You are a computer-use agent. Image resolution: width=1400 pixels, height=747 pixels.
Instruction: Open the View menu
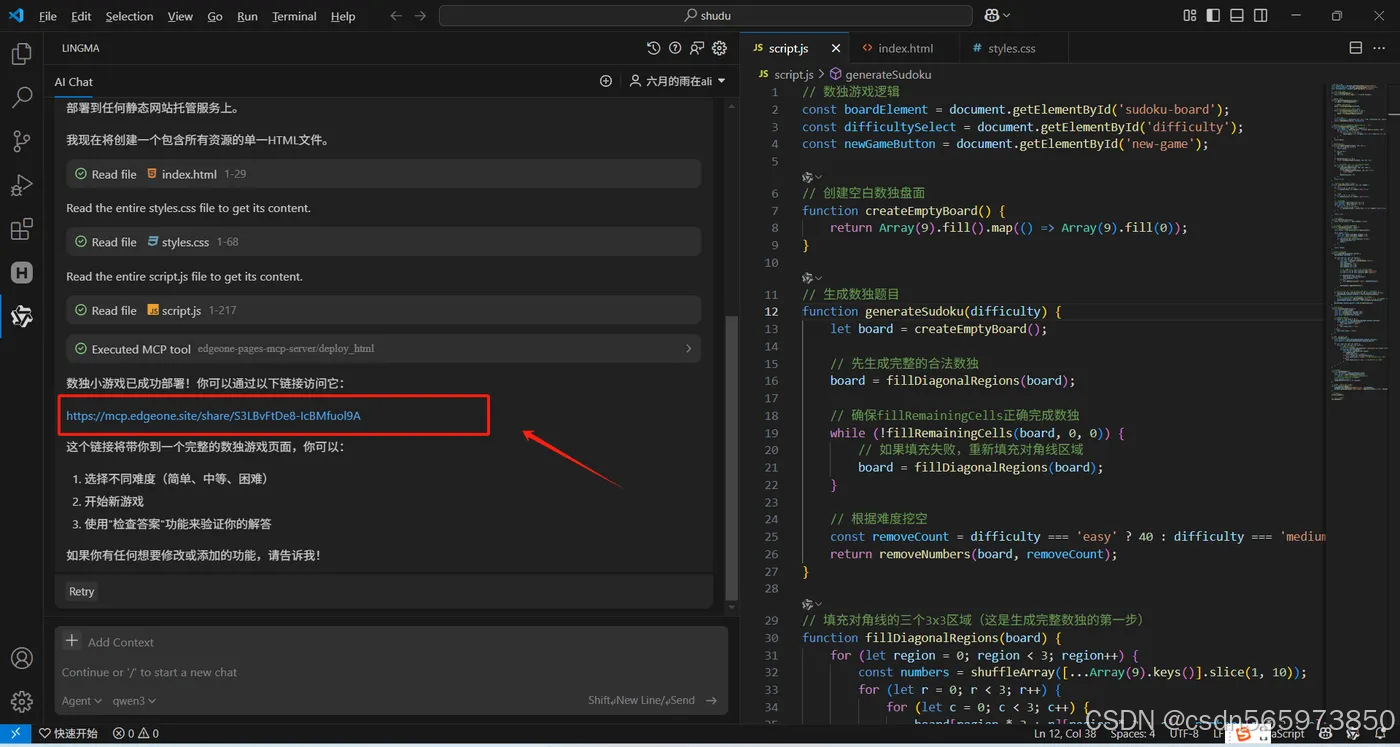(181, 16)
